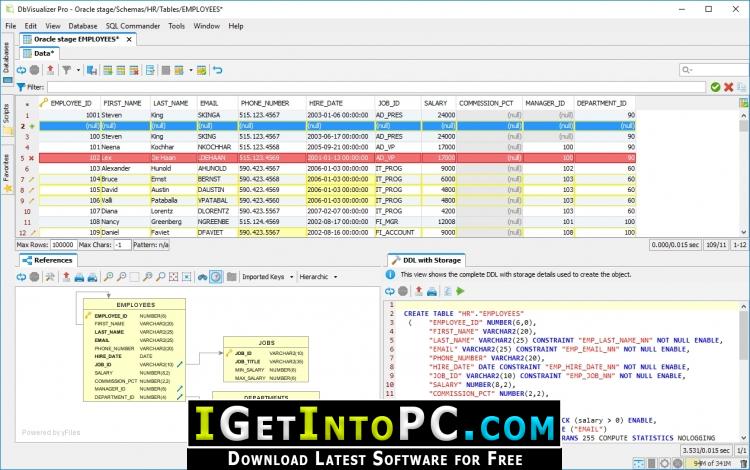Reload the DDL with Storage view
The image size is (750, 470).
click(390, 291)
